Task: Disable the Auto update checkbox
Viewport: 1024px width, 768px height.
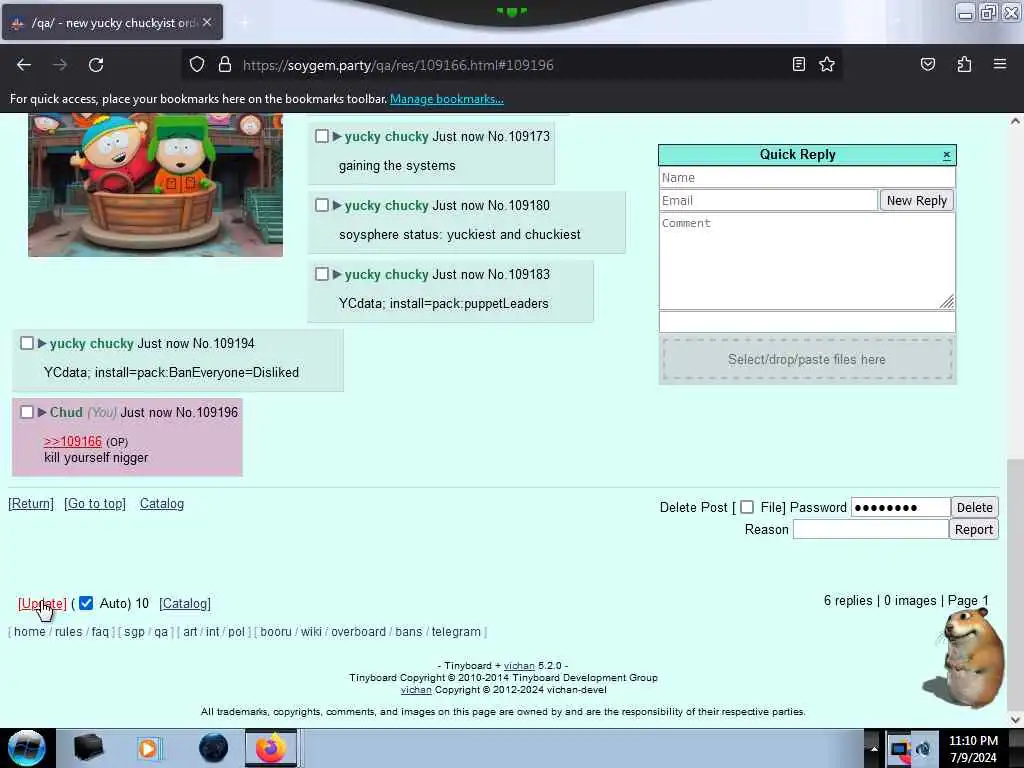Action: (86, 603)
